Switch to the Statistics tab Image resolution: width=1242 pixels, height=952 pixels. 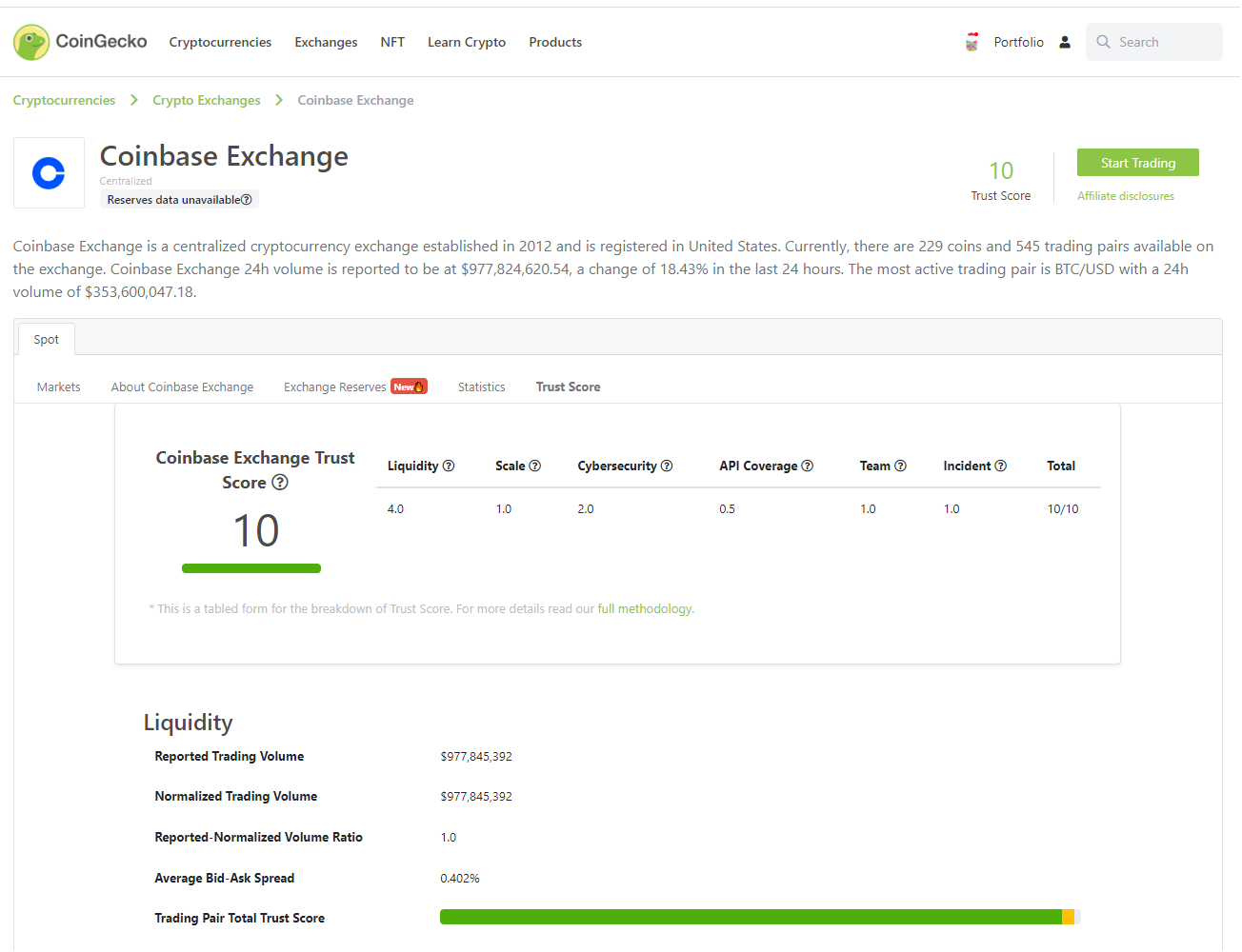pos(481,387)
